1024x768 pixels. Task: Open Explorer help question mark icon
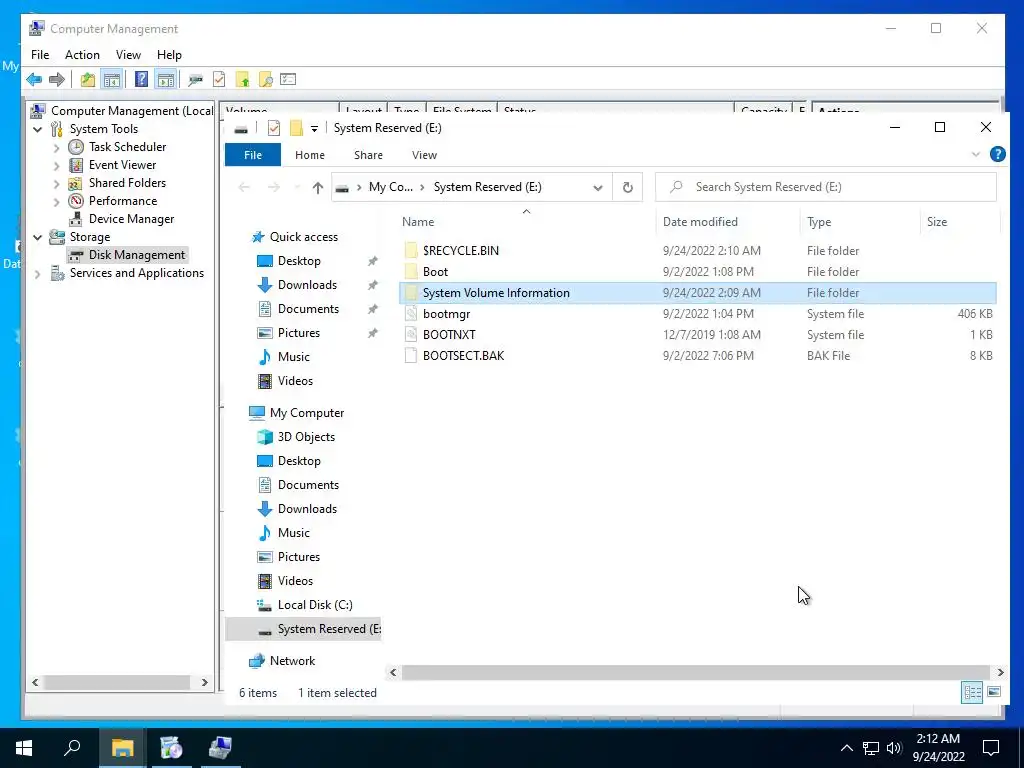(x=997, y=155)
